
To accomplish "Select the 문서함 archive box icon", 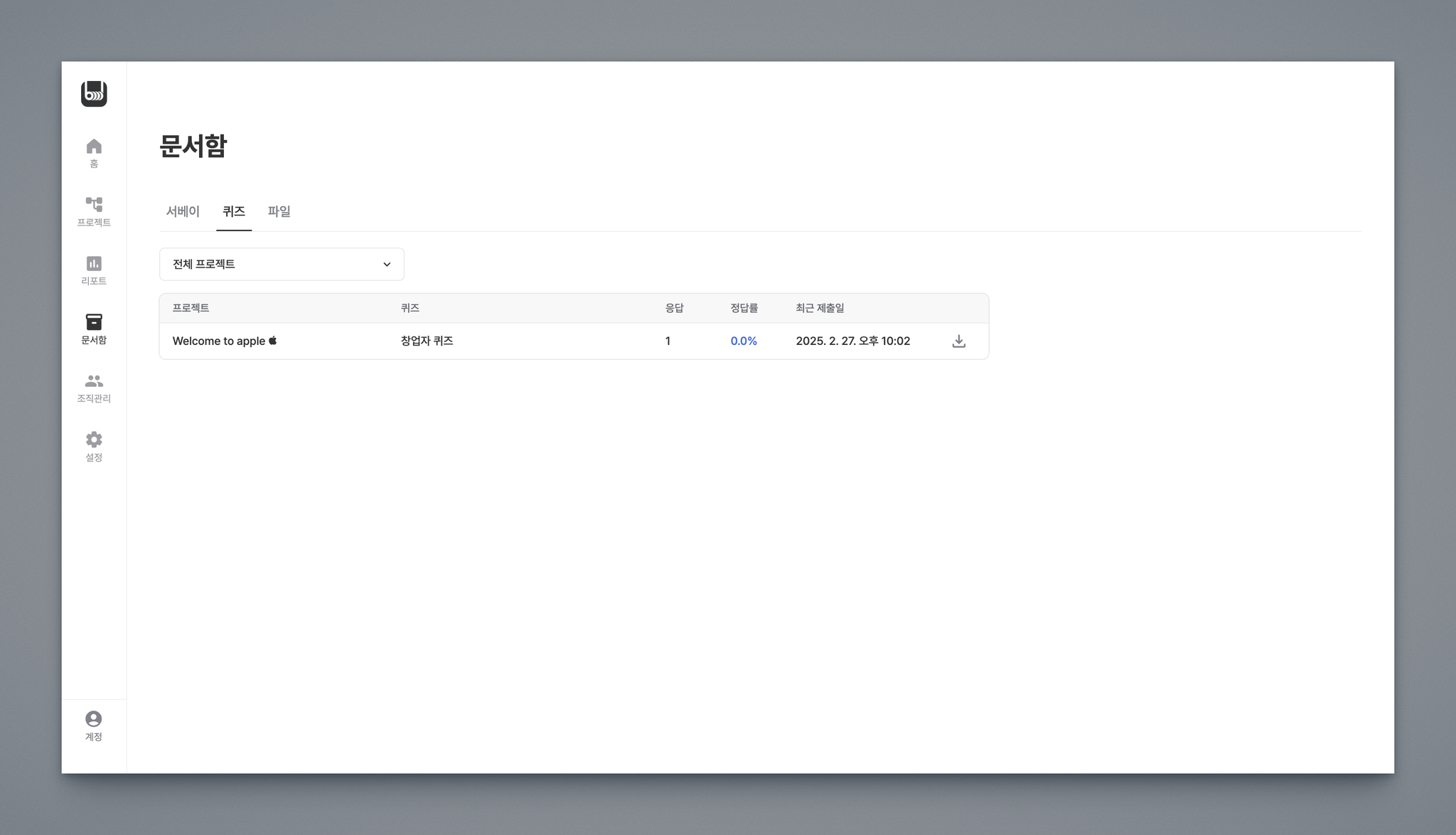I will pyautogui.click(x=94, y=329).
